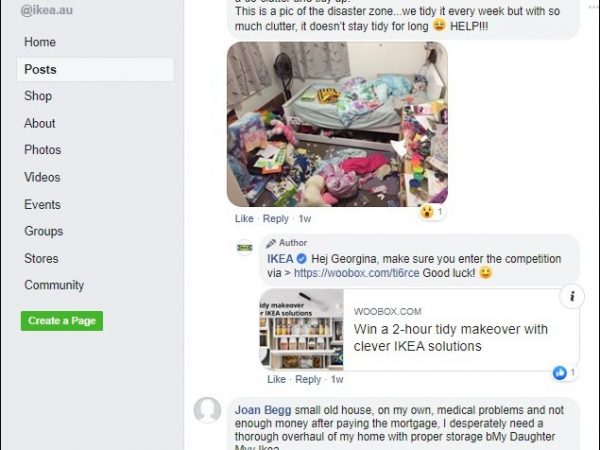Click the Author pencil icon
600x450 pixels.
coord(271,243)
